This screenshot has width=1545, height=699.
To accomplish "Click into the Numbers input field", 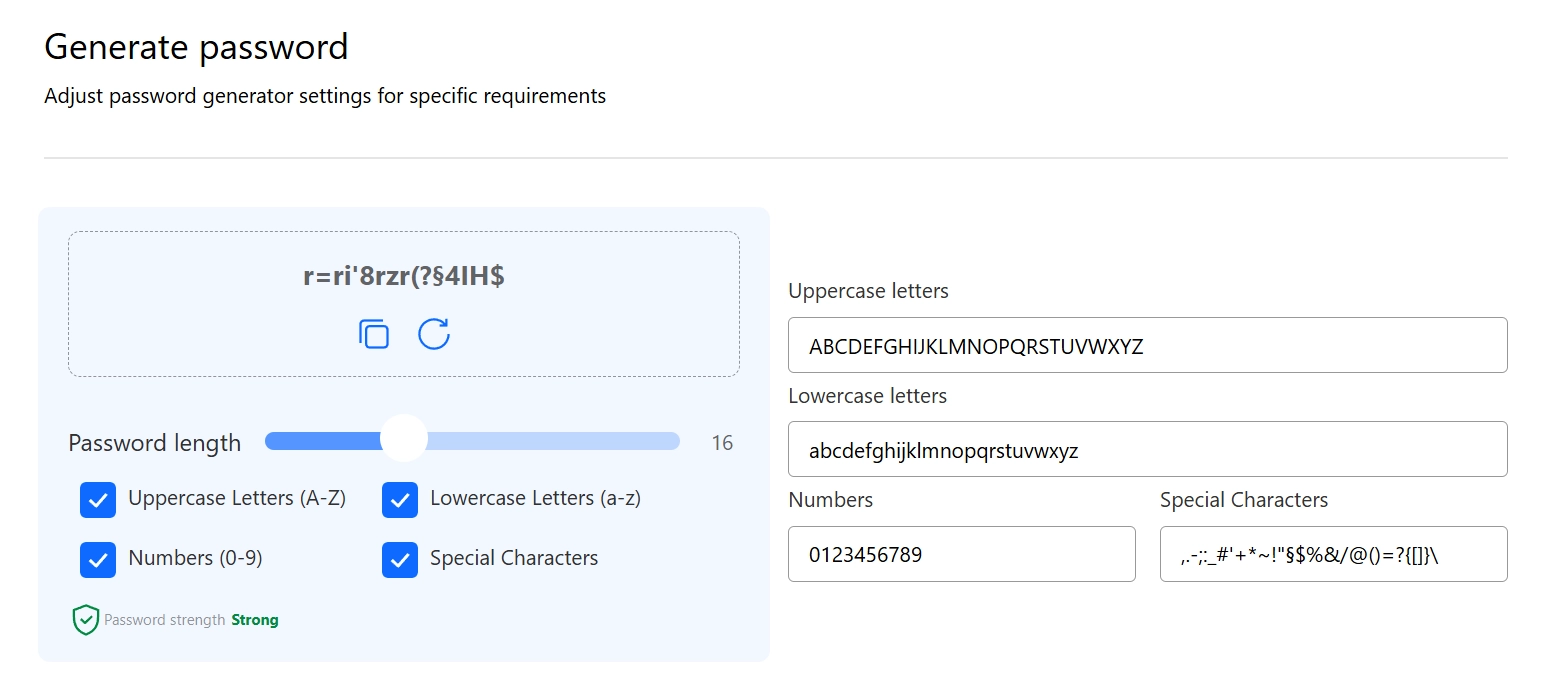I will [x=961, y=554].
